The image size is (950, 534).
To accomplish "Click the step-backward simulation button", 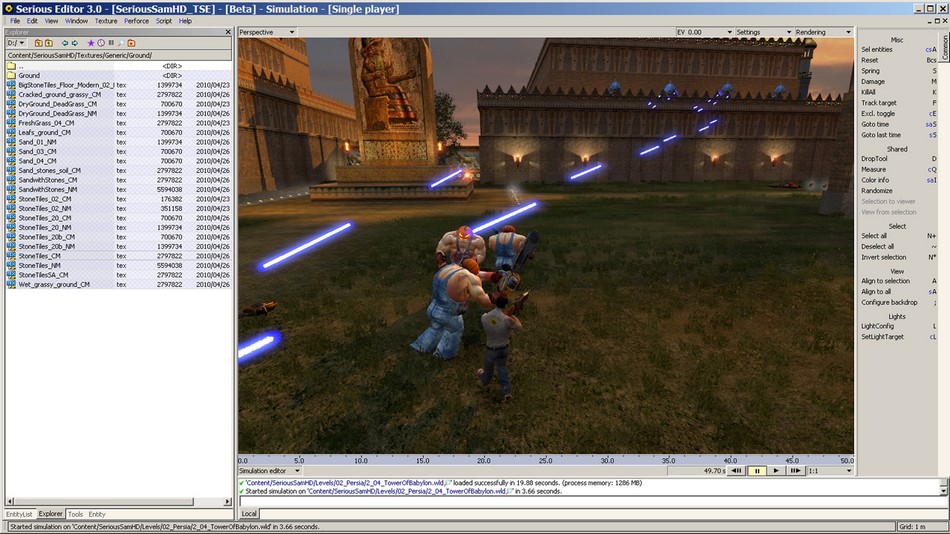I will [736, 470].
